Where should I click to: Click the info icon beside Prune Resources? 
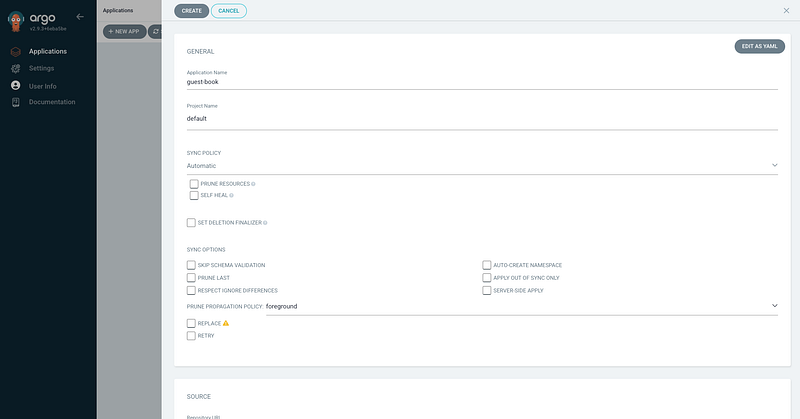pyautogui.click(x=254, y=184)
